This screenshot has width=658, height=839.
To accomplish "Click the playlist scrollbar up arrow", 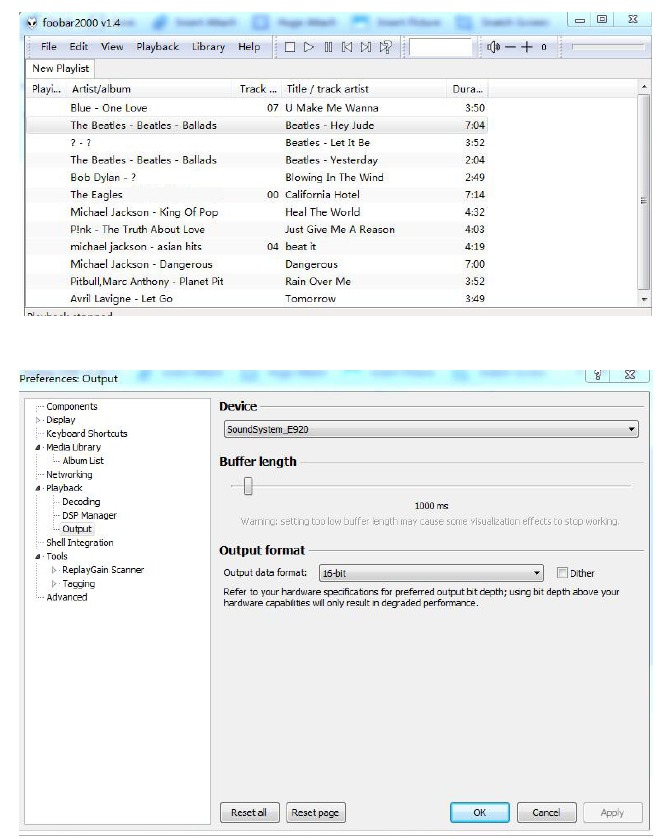I will click(x=644, y=87).
